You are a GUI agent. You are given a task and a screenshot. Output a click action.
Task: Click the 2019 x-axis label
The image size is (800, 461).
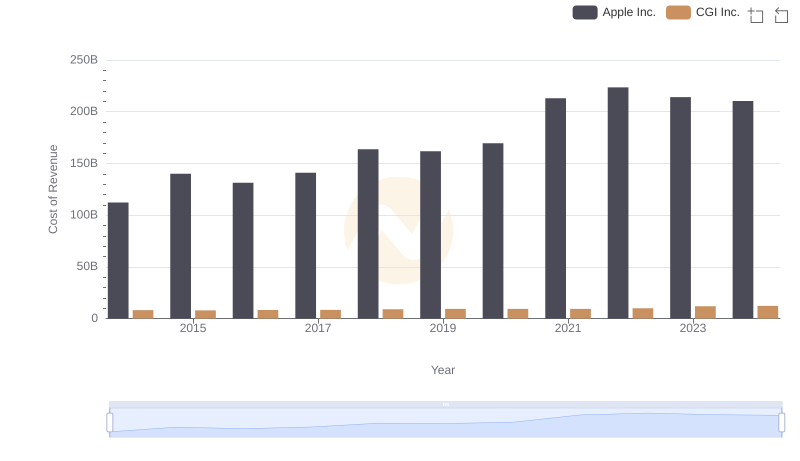point(443,328)
